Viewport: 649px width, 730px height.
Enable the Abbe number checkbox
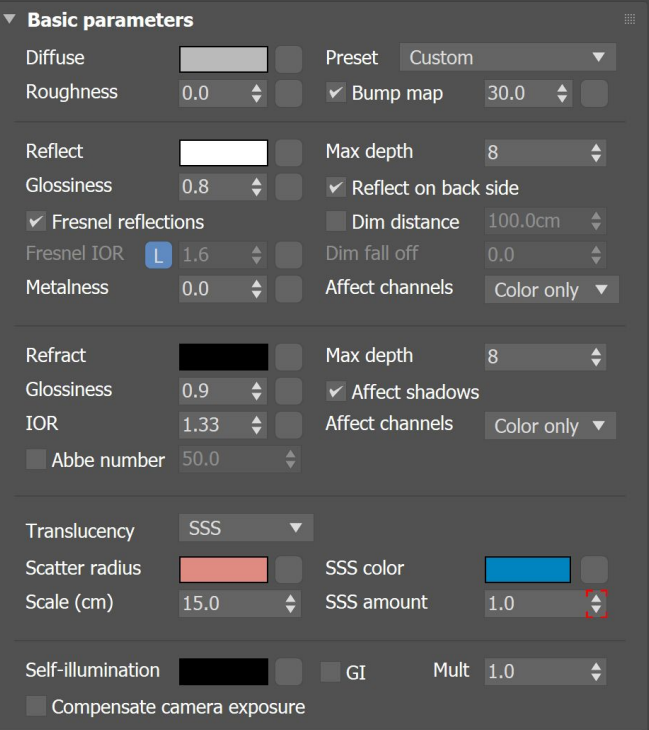click(36, 460)
